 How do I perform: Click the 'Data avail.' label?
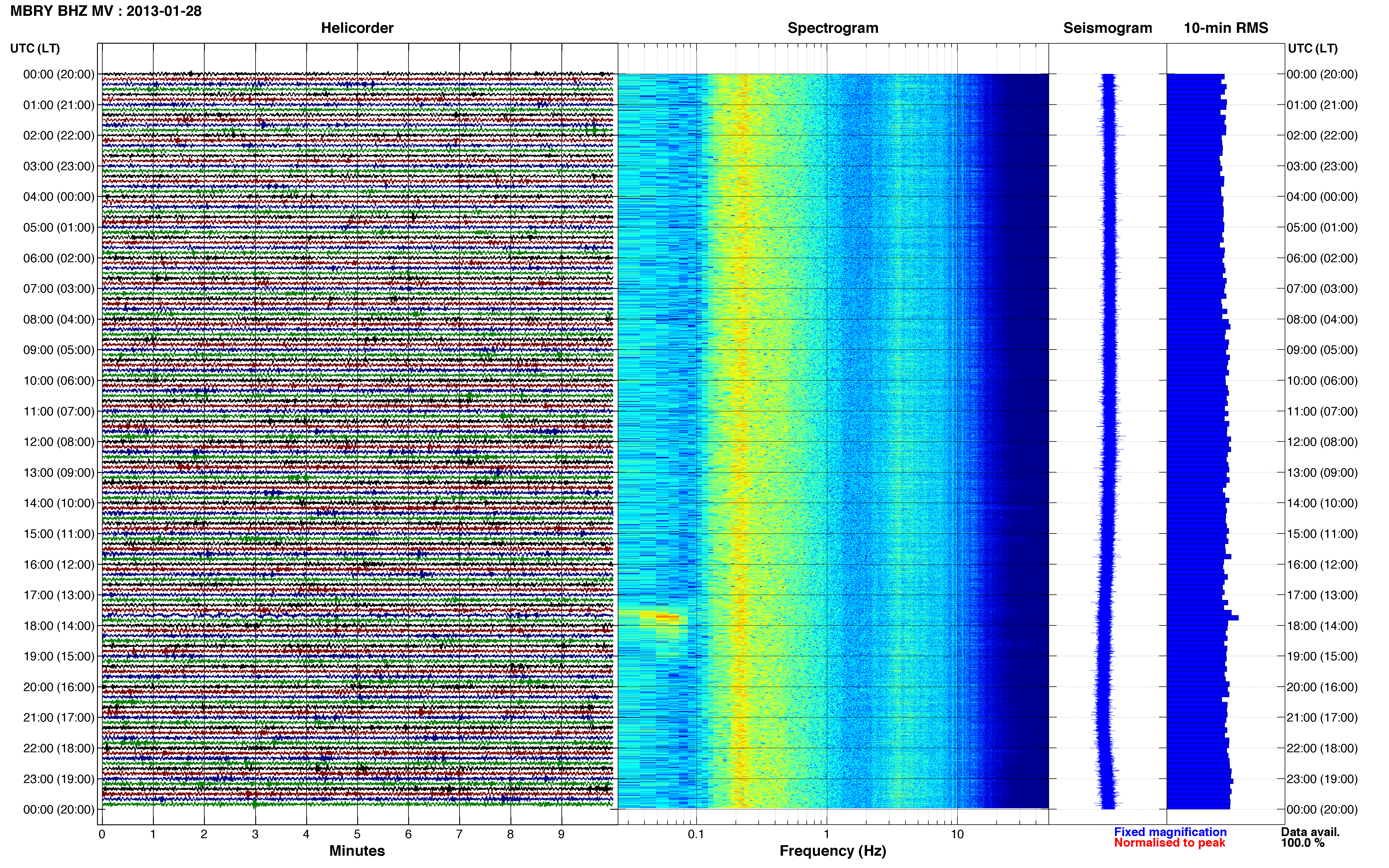tap(1310, 832)
